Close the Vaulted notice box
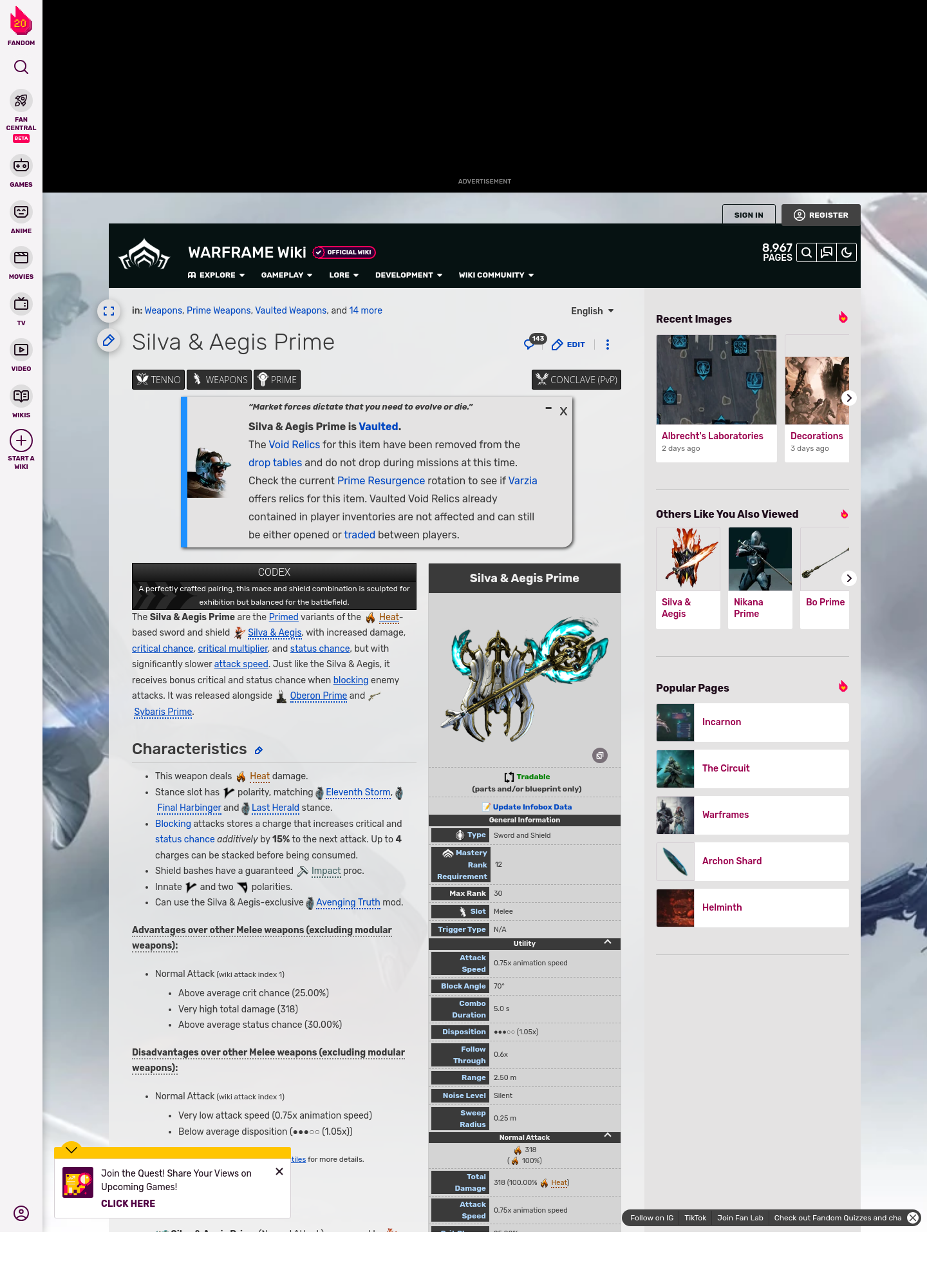The height and width of the screenshot is (1288, 927). pyautogui.click(x=563, y=411)
